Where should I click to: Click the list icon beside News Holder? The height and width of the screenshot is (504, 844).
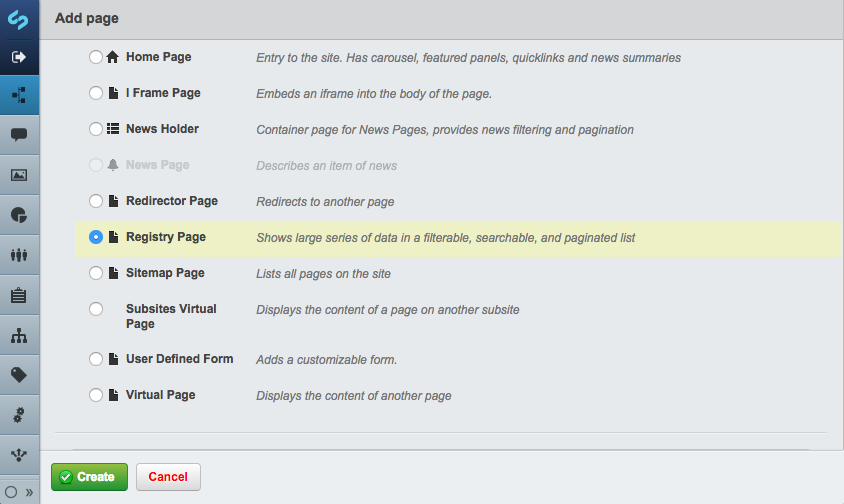click(x=113, y=129)
